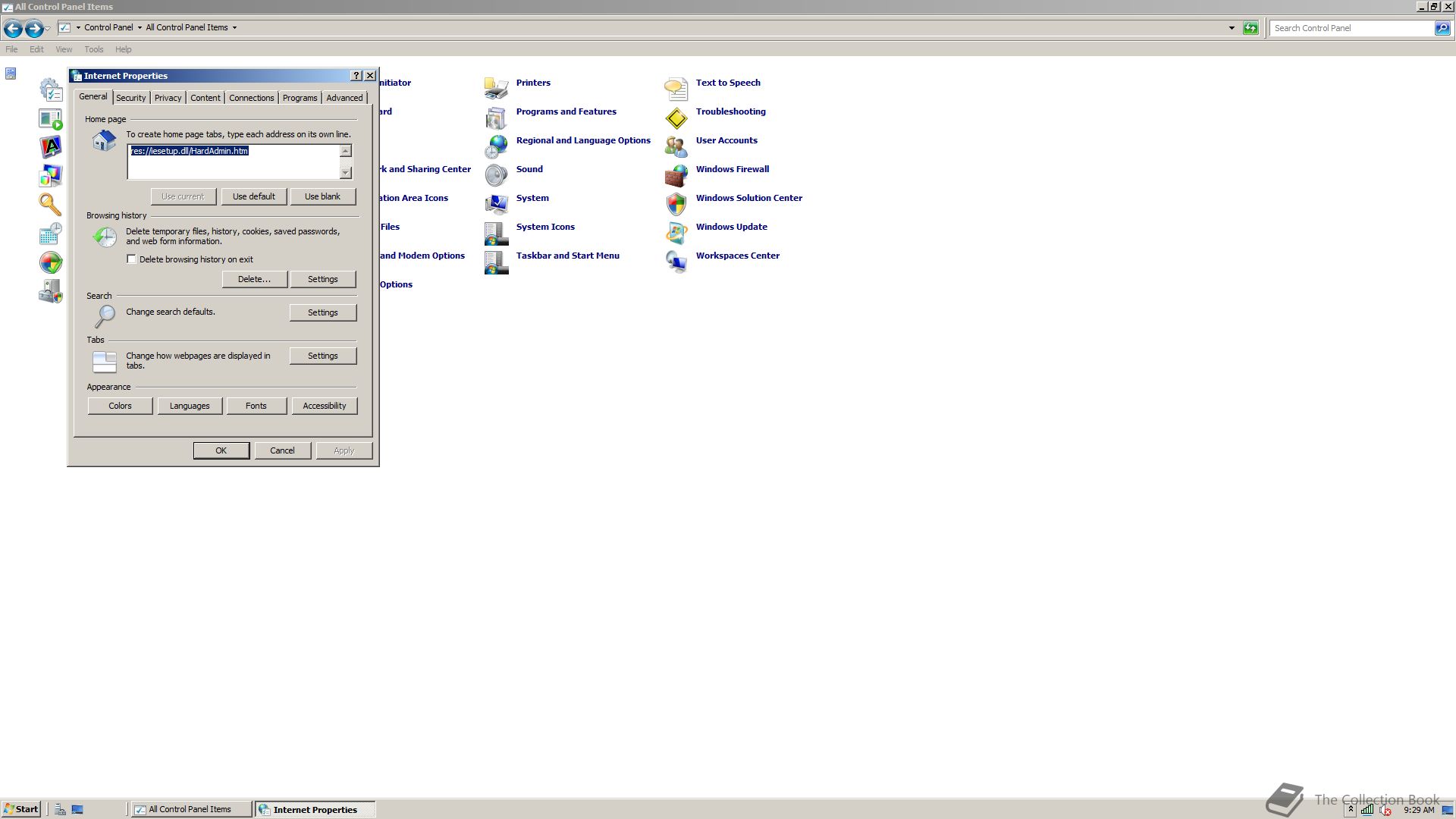The width and height of the screenshot is (1456, 819).
Task: Open the Regional and Language Options globe icon
Action: pyautogui.click(x=496, y=146)
